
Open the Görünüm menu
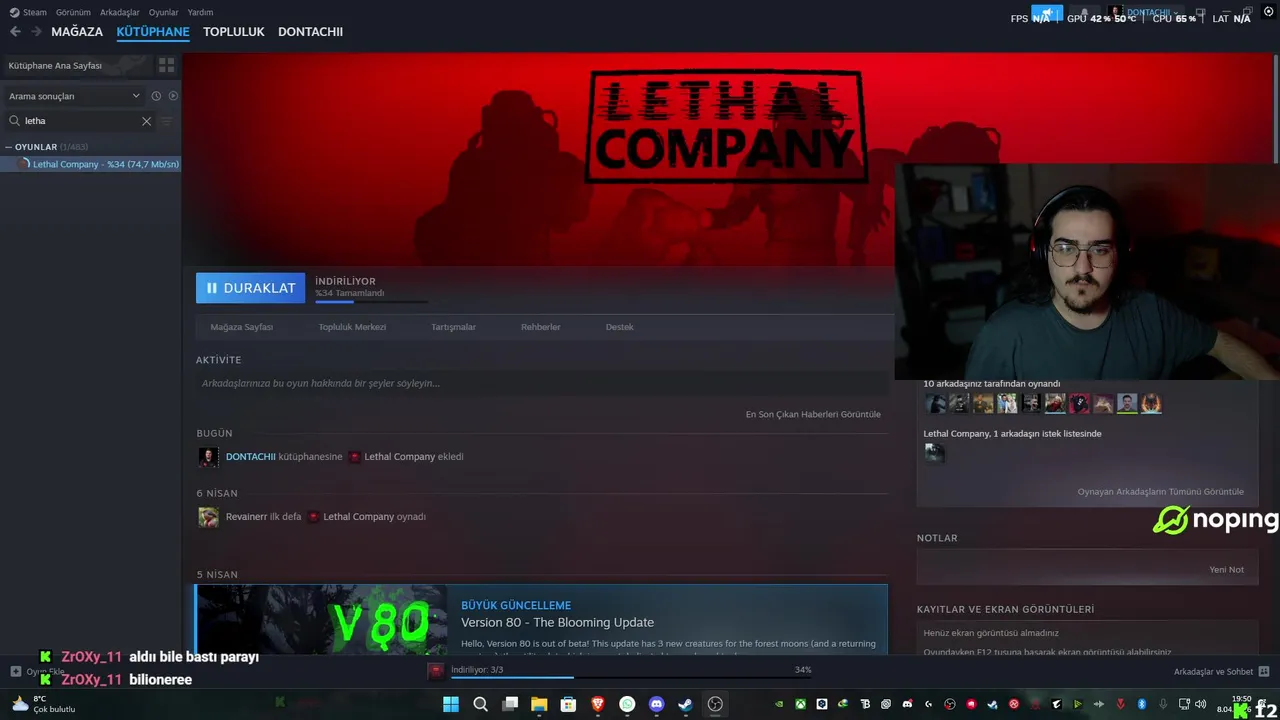73,12
